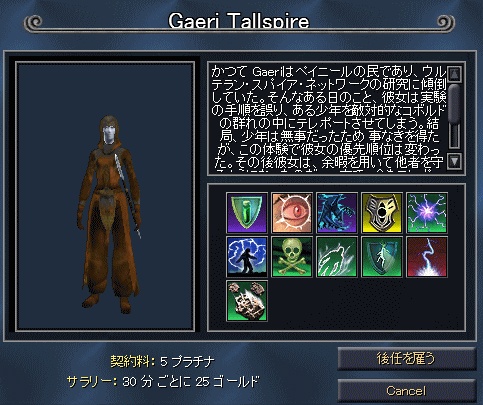Click the Gaeri Tallspire title text

(239, 21)
